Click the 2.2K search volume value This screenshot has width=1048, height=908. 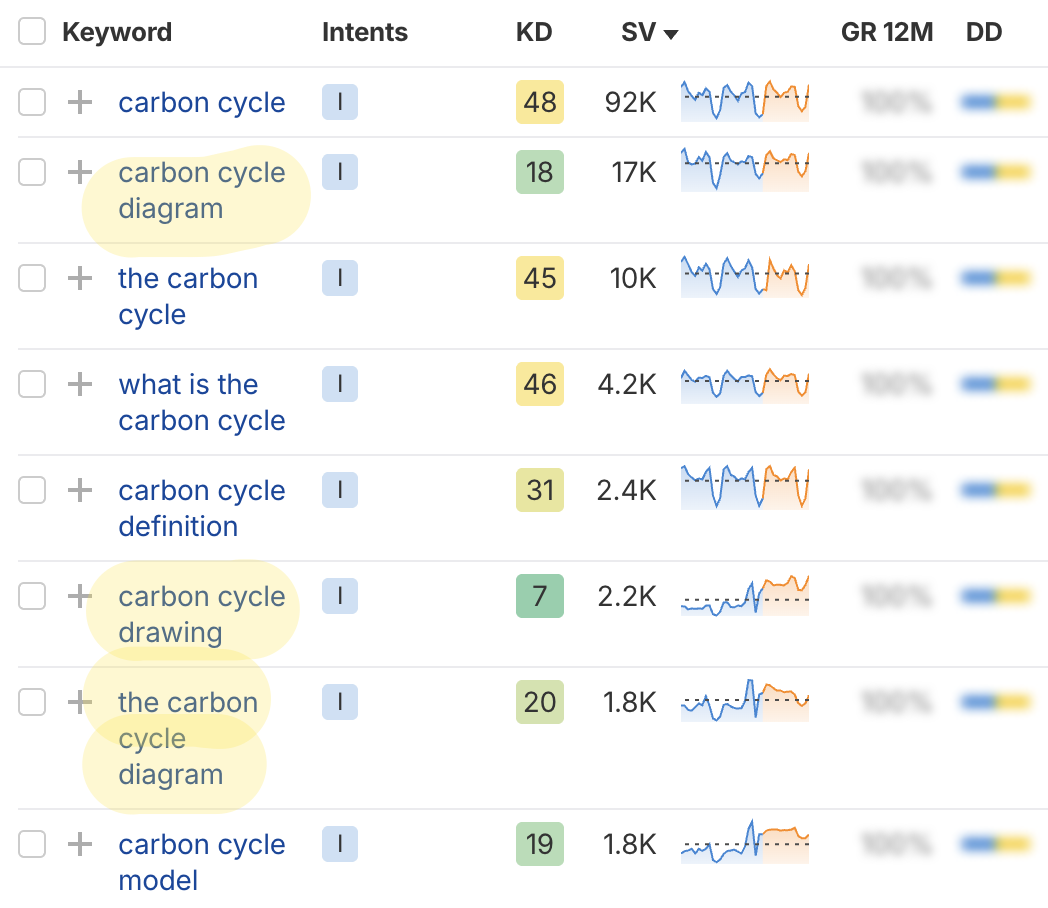tap(627, 596)
